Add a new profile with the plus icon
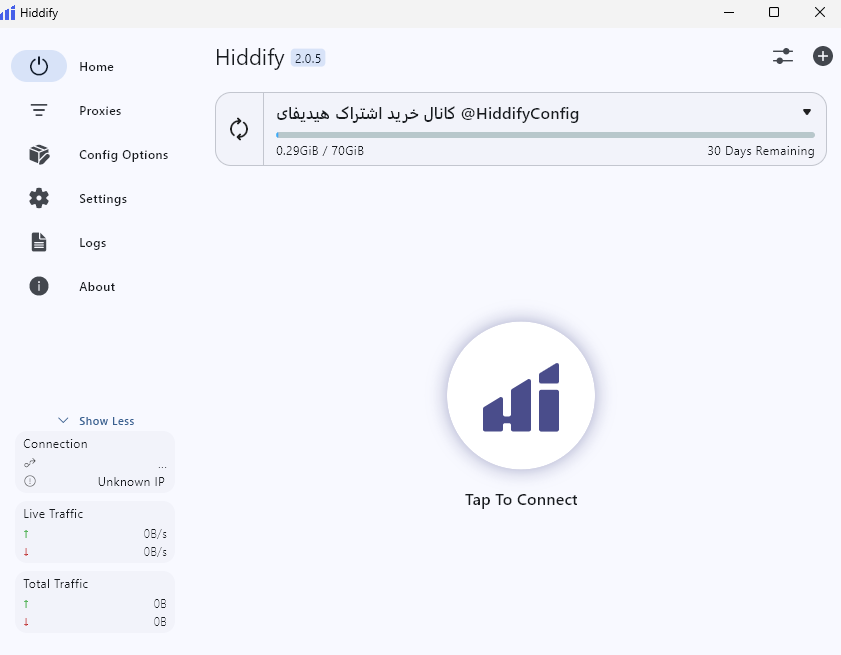Image resolution: width=841 pixels, height=655 pixels. point(822,57)
